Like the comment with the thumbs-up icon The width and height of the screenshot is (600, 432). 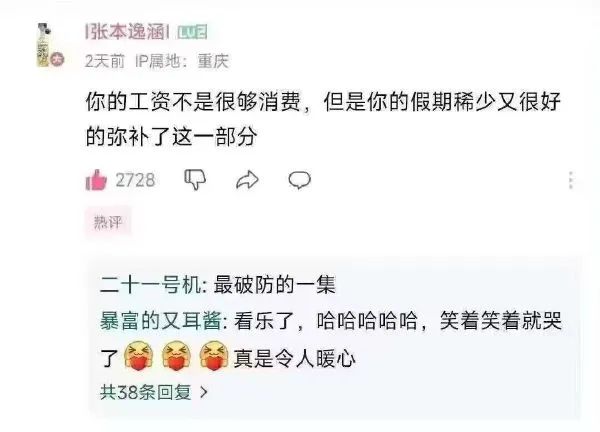[96, 180]
